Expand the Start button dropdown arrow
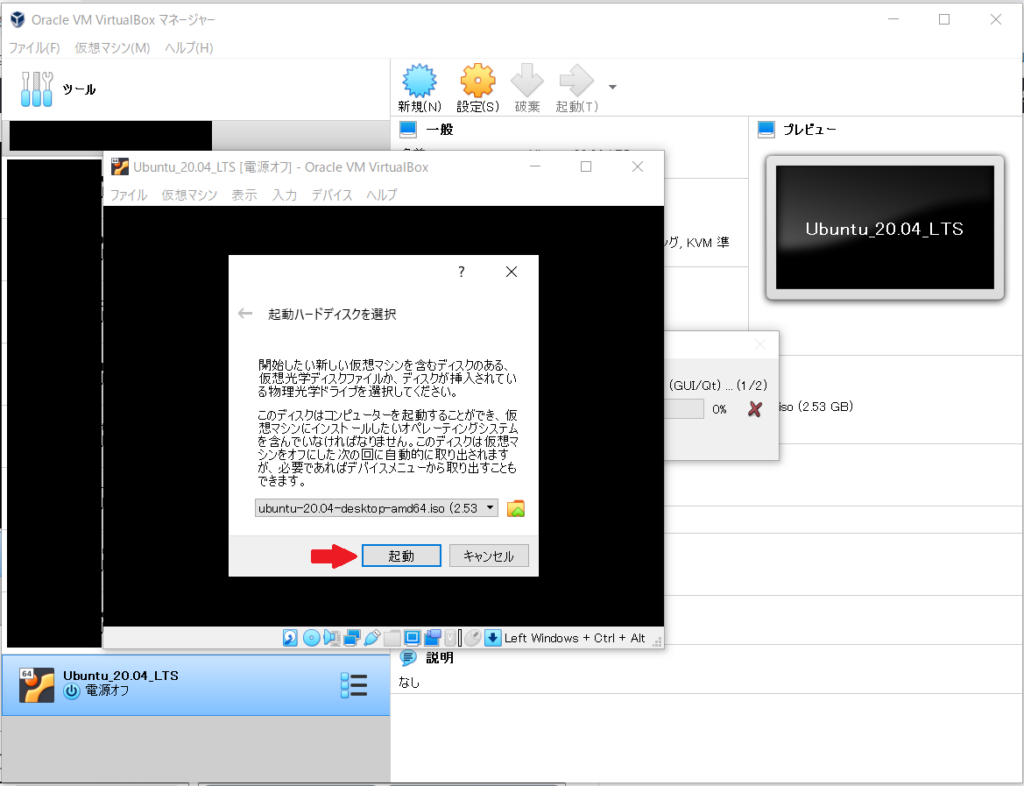This screenshot has width=1024, height=786. click(613, 87)
